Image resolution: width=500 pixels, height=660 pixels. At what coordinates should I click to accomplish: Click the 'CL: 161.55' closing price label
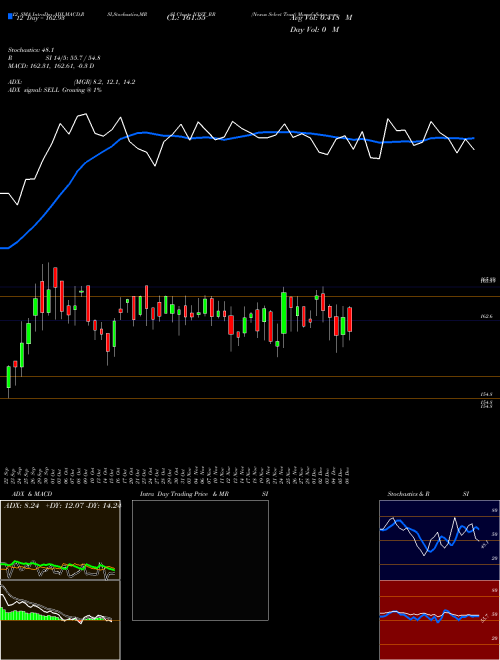point(186,17)
